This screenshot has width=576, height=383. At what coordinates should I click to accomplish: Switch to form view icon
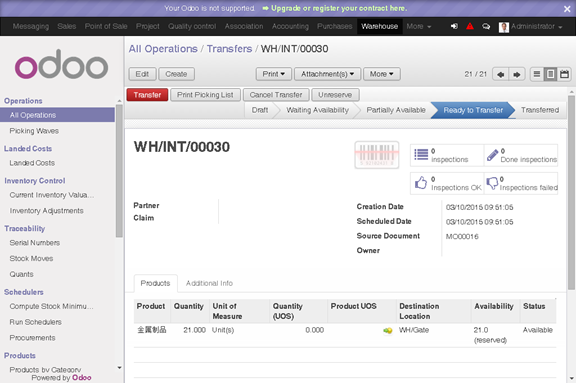point(550,74)
